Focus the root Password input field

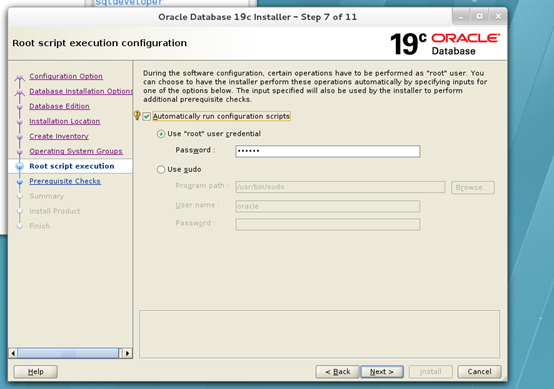click(x=328, y=151)
